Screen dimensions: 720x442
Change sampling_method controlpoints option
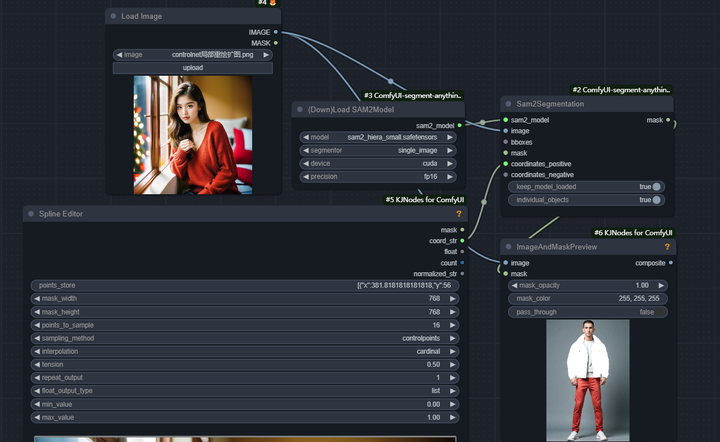coord(245,338)
